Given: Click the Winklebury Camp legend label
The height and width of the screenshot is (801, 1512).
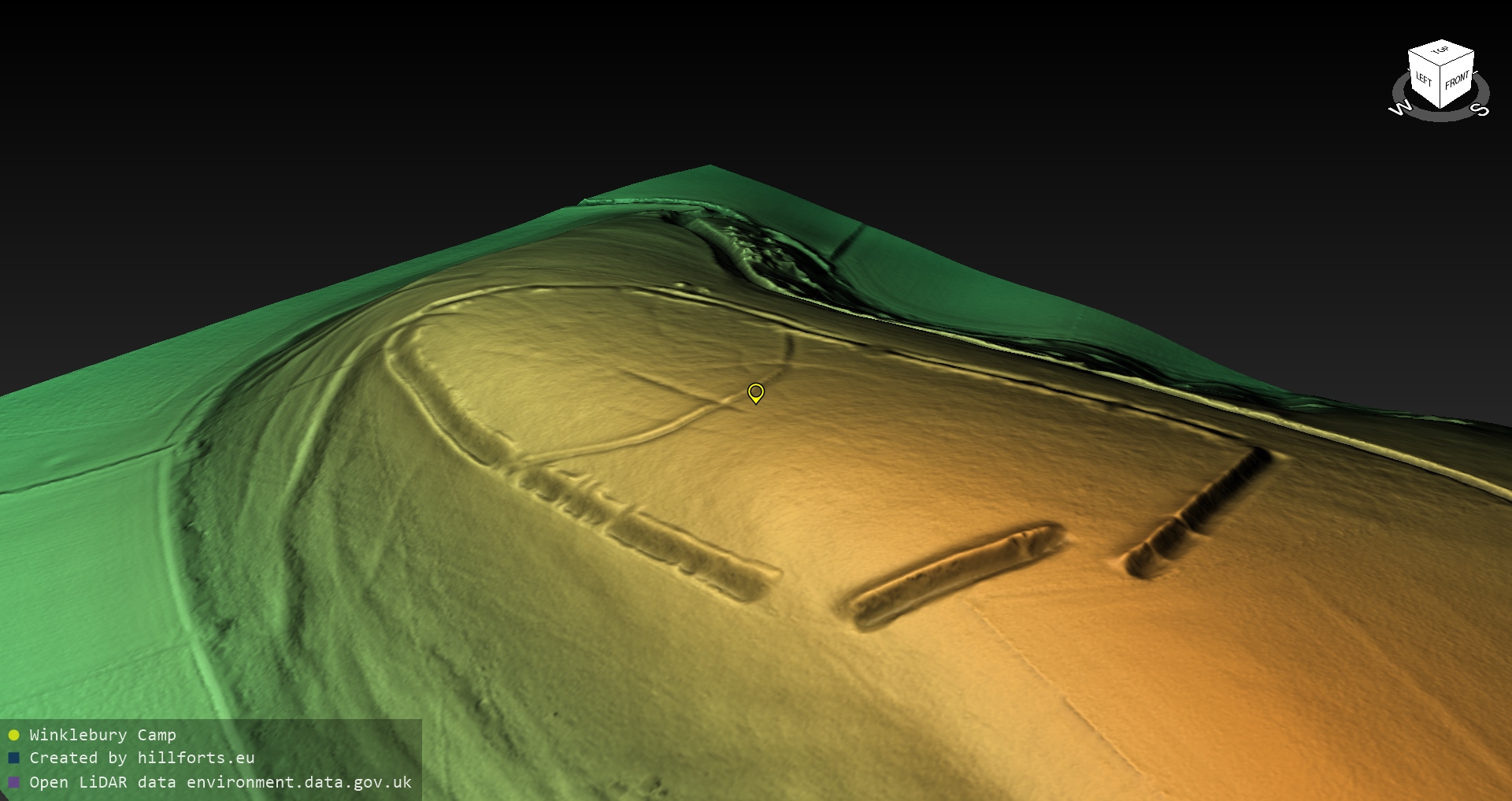Looking at the screenshot, I should (102, 736).
